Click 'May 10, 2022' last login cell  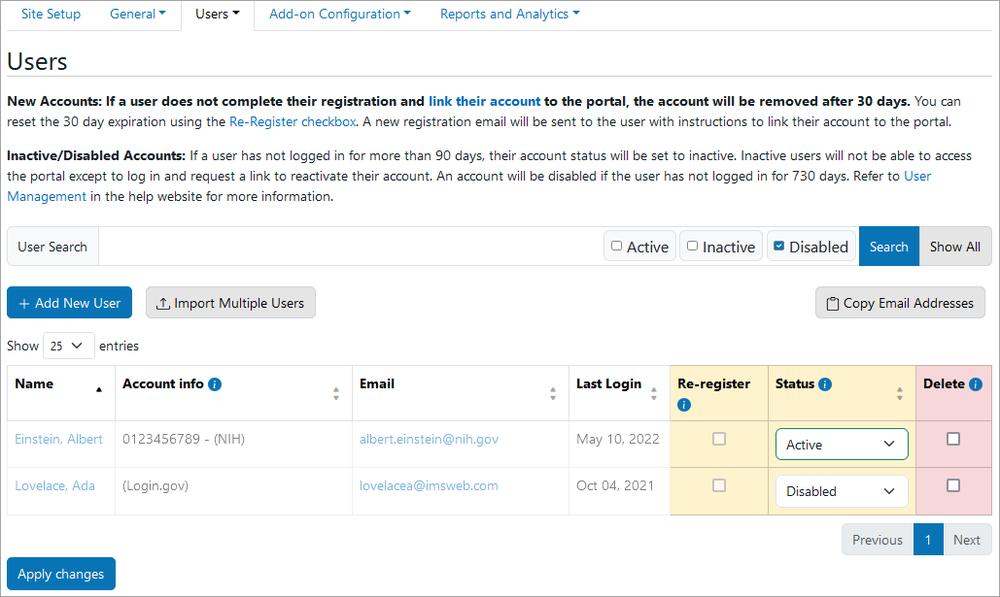pyautogui.click(x=617, y=439)
